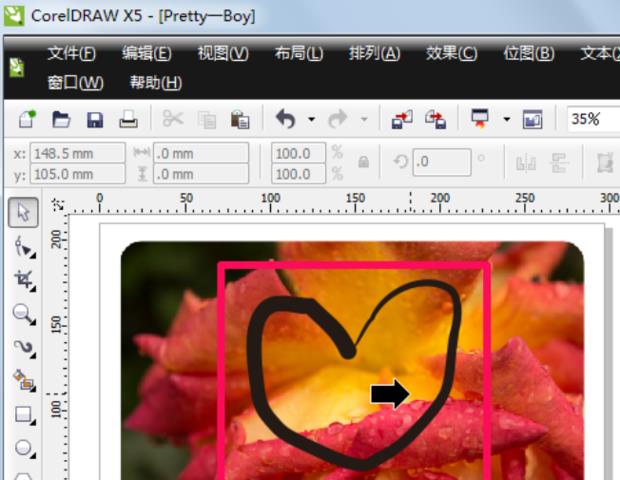Open the 文件(F) menu
This screenshot has width=620, height=480.
coord(72,53)
